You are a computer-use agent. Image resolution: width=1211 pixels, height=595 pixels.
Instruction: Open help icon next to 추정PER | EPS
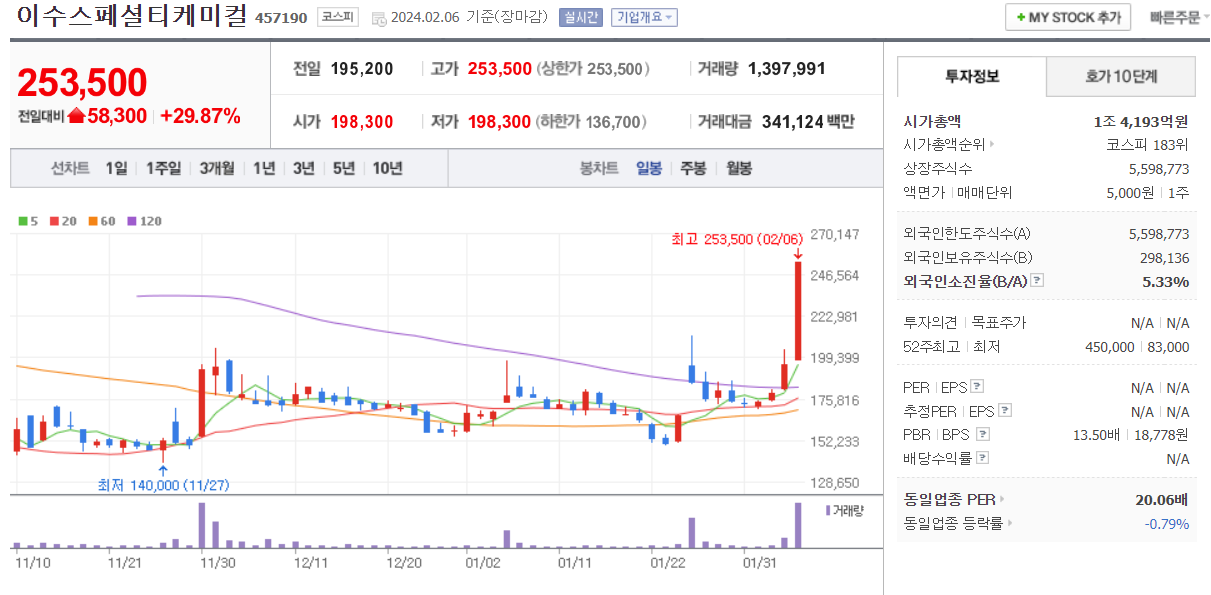(x=1005, y=410)
